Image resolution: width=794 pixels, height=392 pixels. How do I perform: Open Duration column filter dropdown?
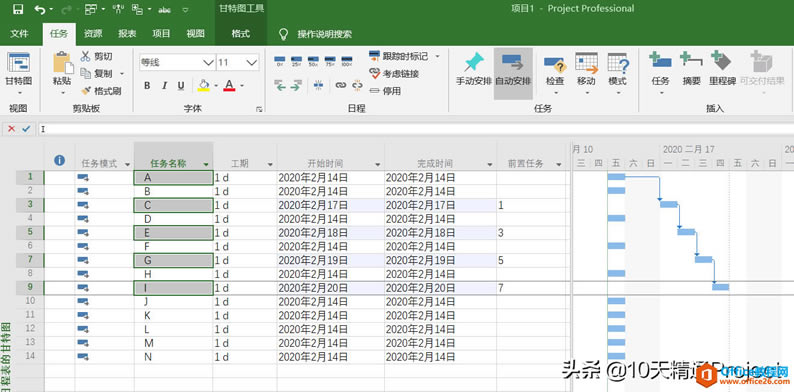(270, 164)
